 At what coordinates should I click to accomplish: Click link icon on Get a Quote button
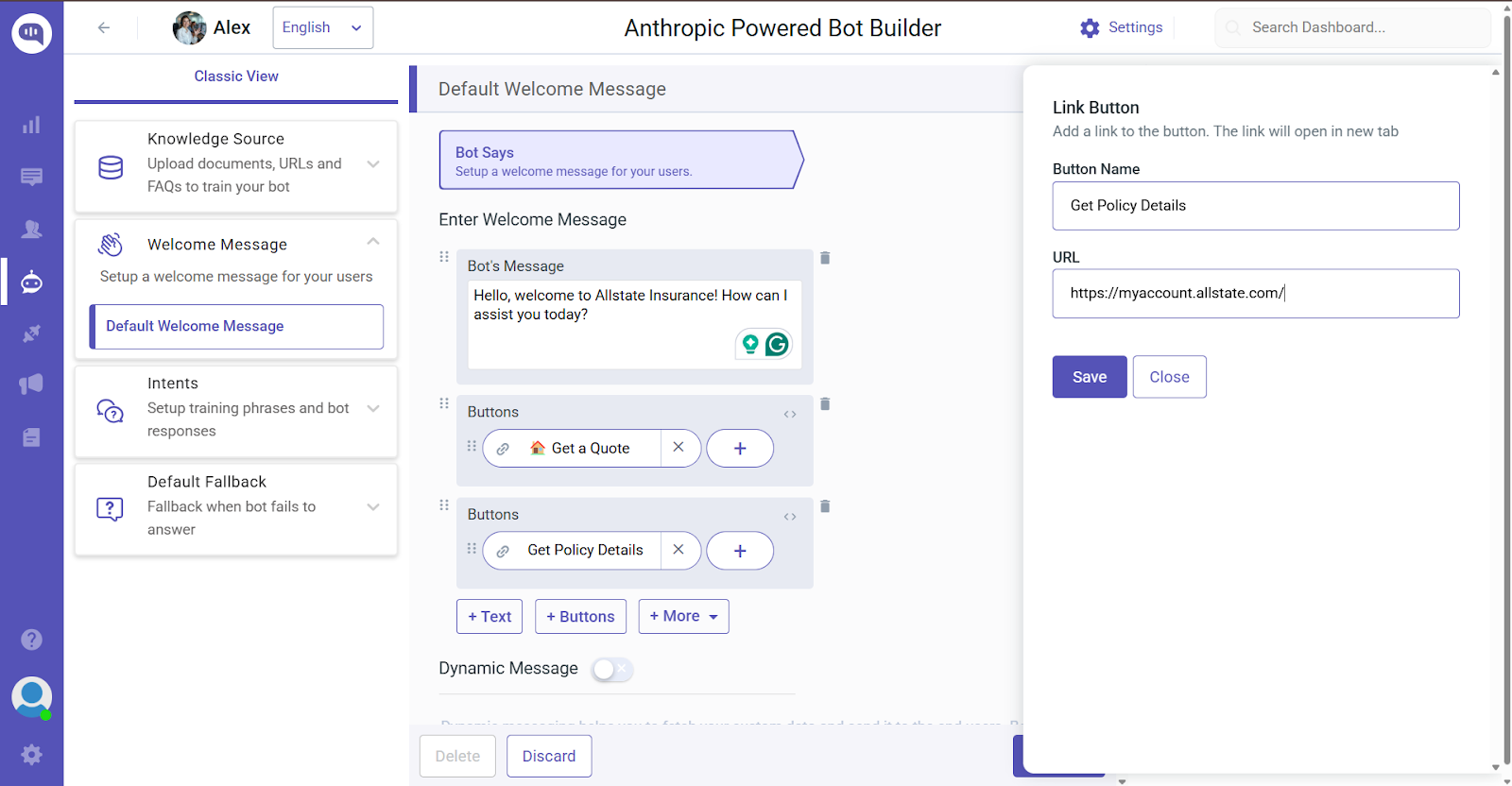(503, 449)
